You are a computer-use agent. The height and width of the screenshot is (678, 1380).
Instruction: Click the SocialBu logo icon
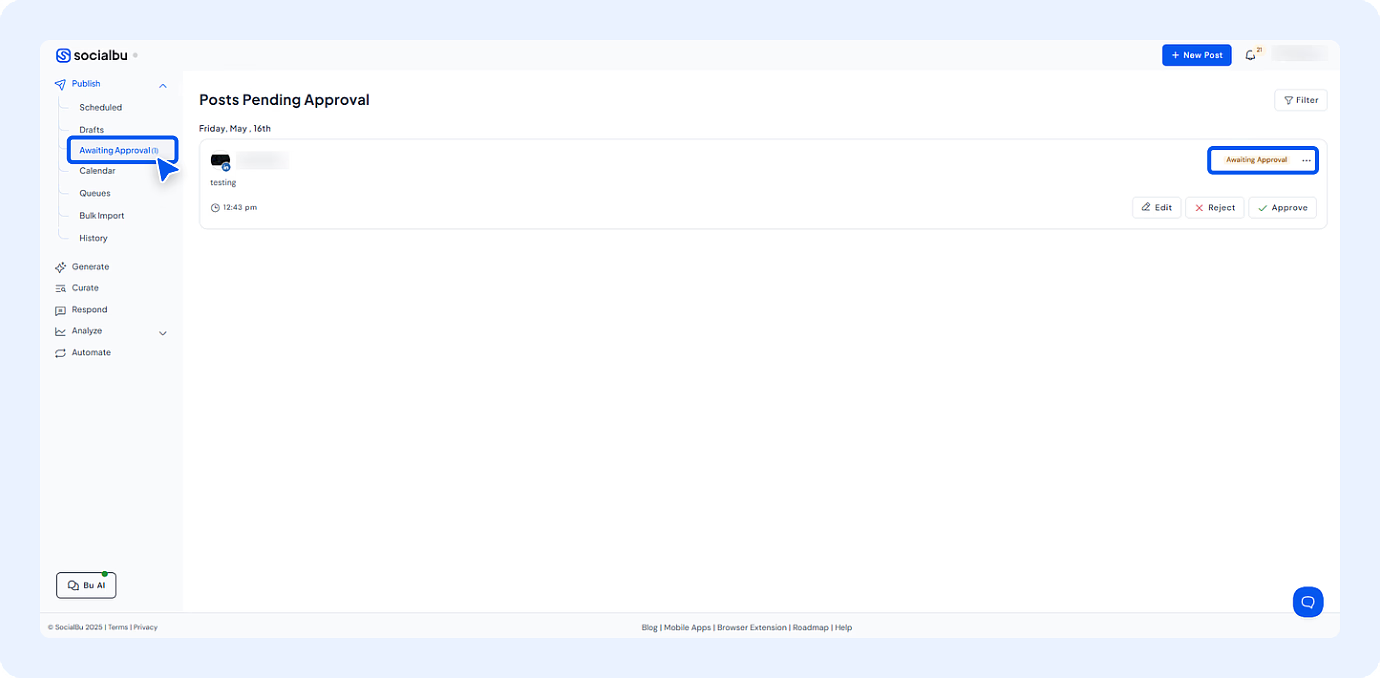click(63, 56)
